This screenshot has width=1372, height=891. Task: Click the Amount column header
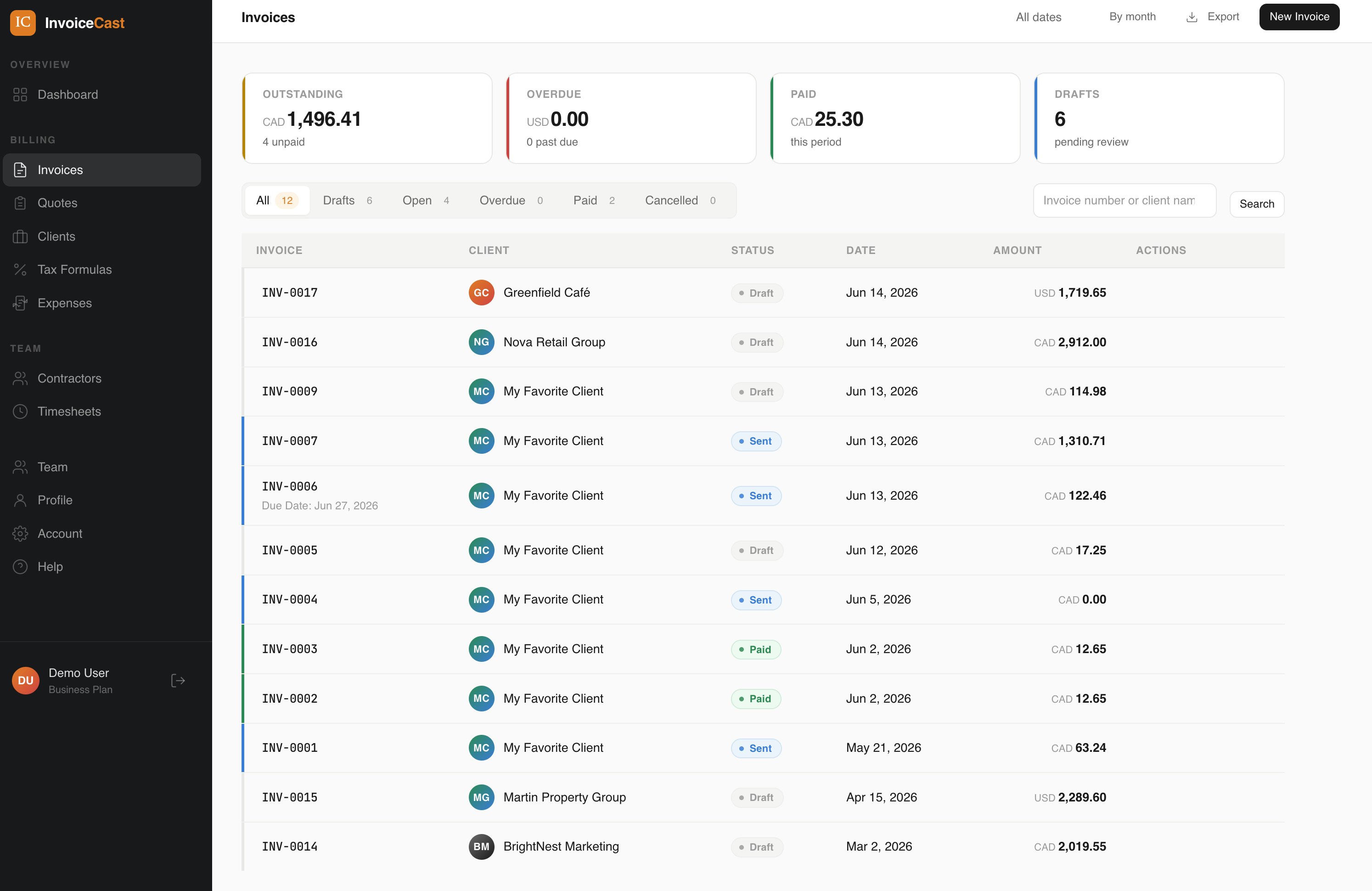point(1017,250)
